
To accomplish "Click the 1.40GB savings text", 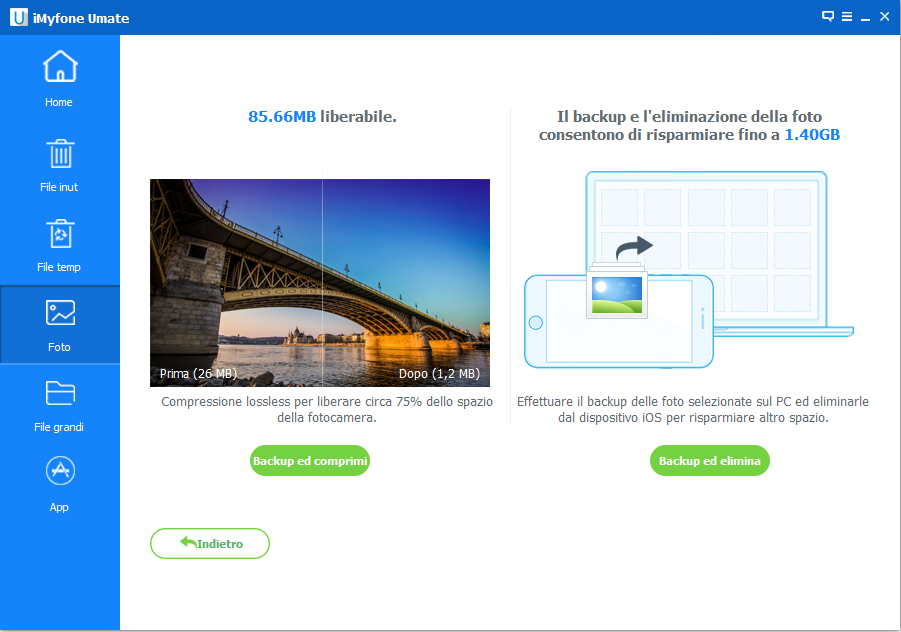I will click(811, 134).
